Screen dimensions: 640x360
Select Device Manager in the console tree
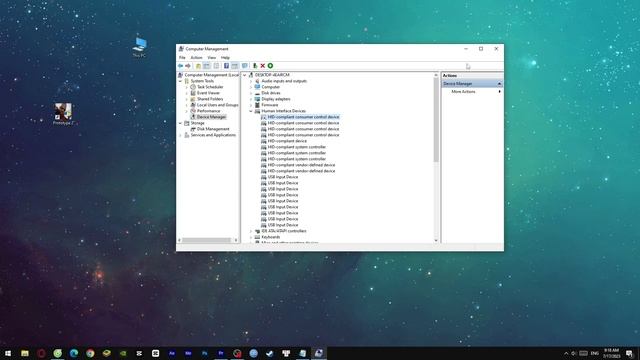click(211, 117)
